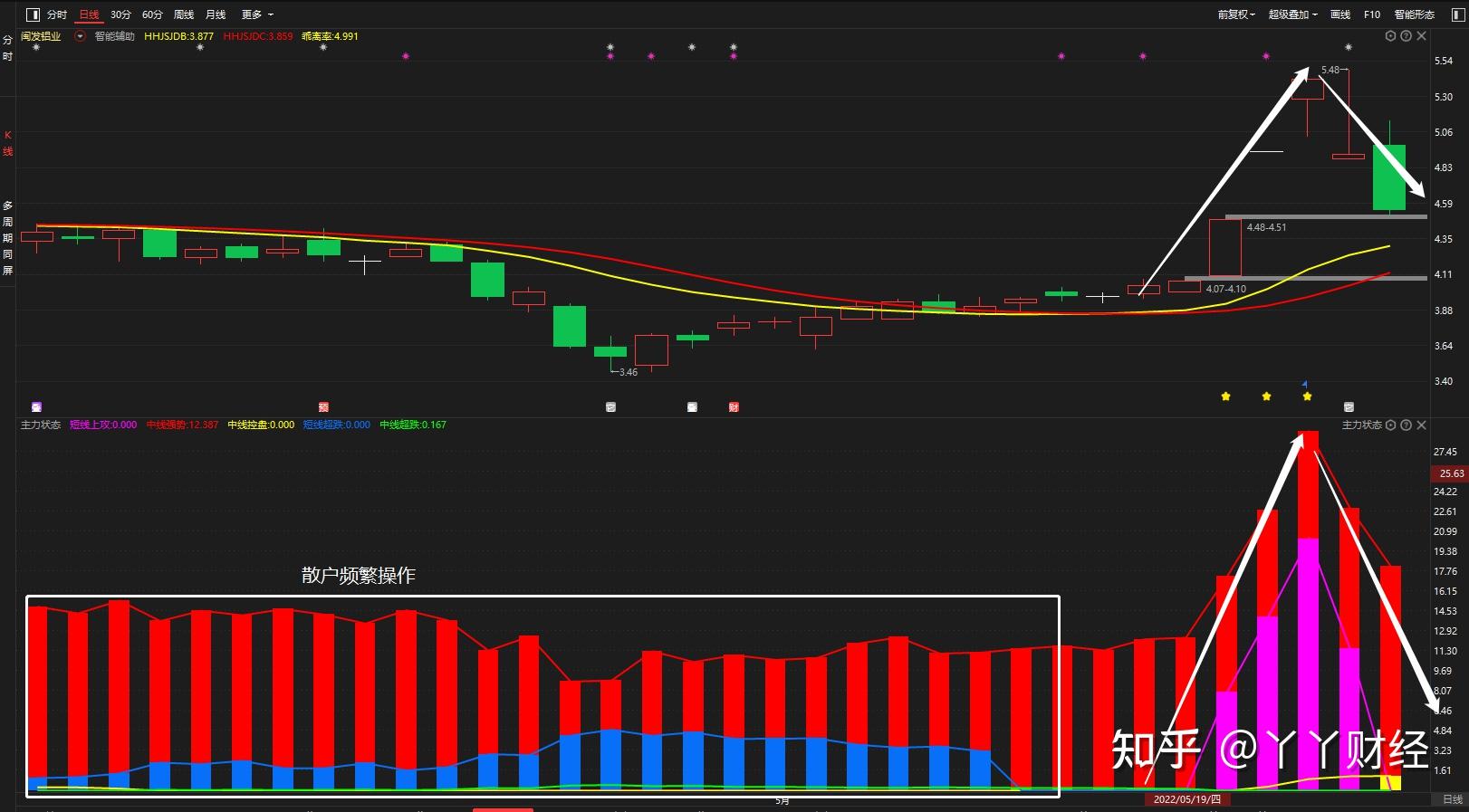Click 中线控盘:0.000 legend
This screenshot has width=1469, height=812.
coord(261,425)
